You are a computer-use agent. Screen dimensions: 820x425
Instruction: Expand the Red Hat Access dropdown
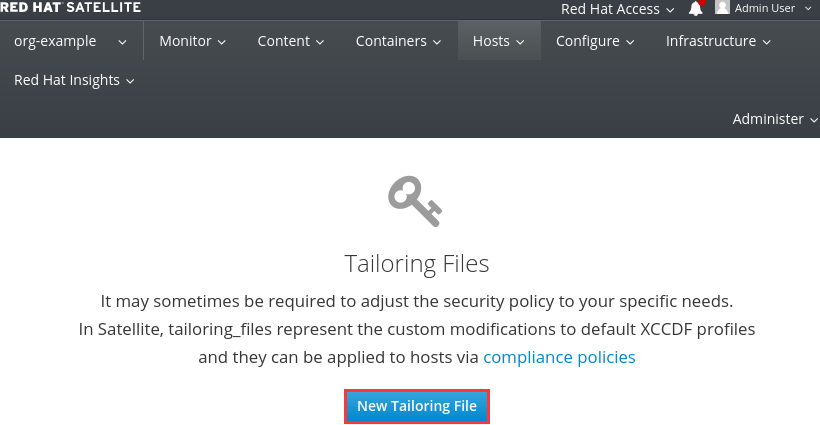pos(617,9)
